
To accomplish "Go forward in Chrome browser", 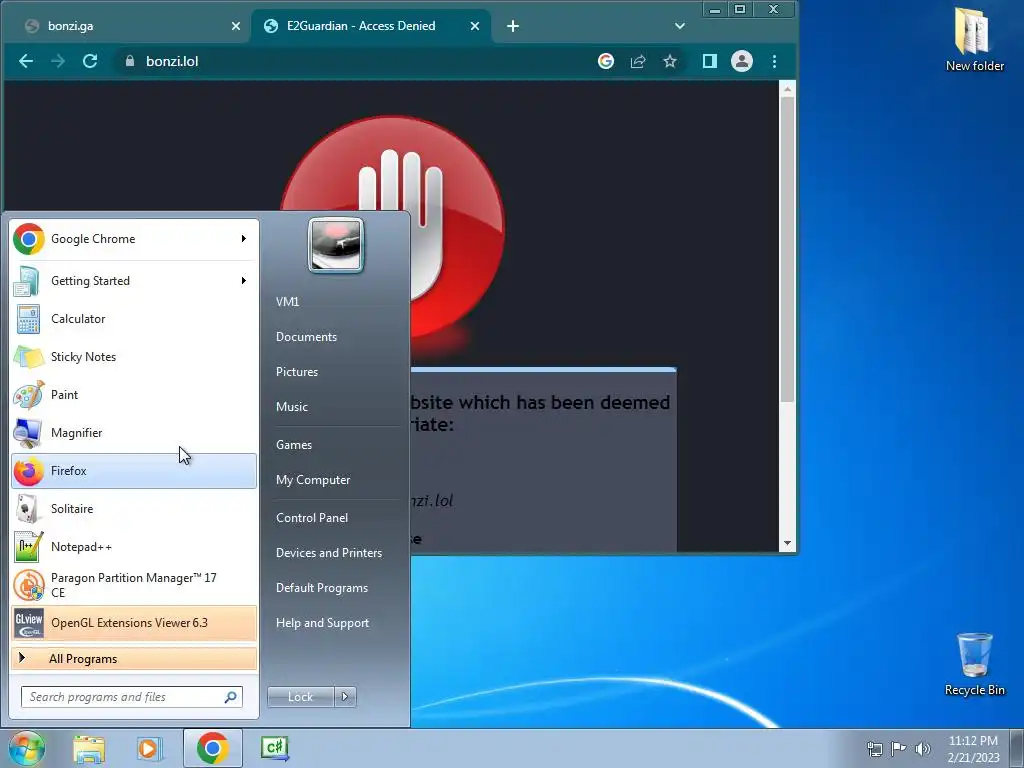I will coord(58,61).
